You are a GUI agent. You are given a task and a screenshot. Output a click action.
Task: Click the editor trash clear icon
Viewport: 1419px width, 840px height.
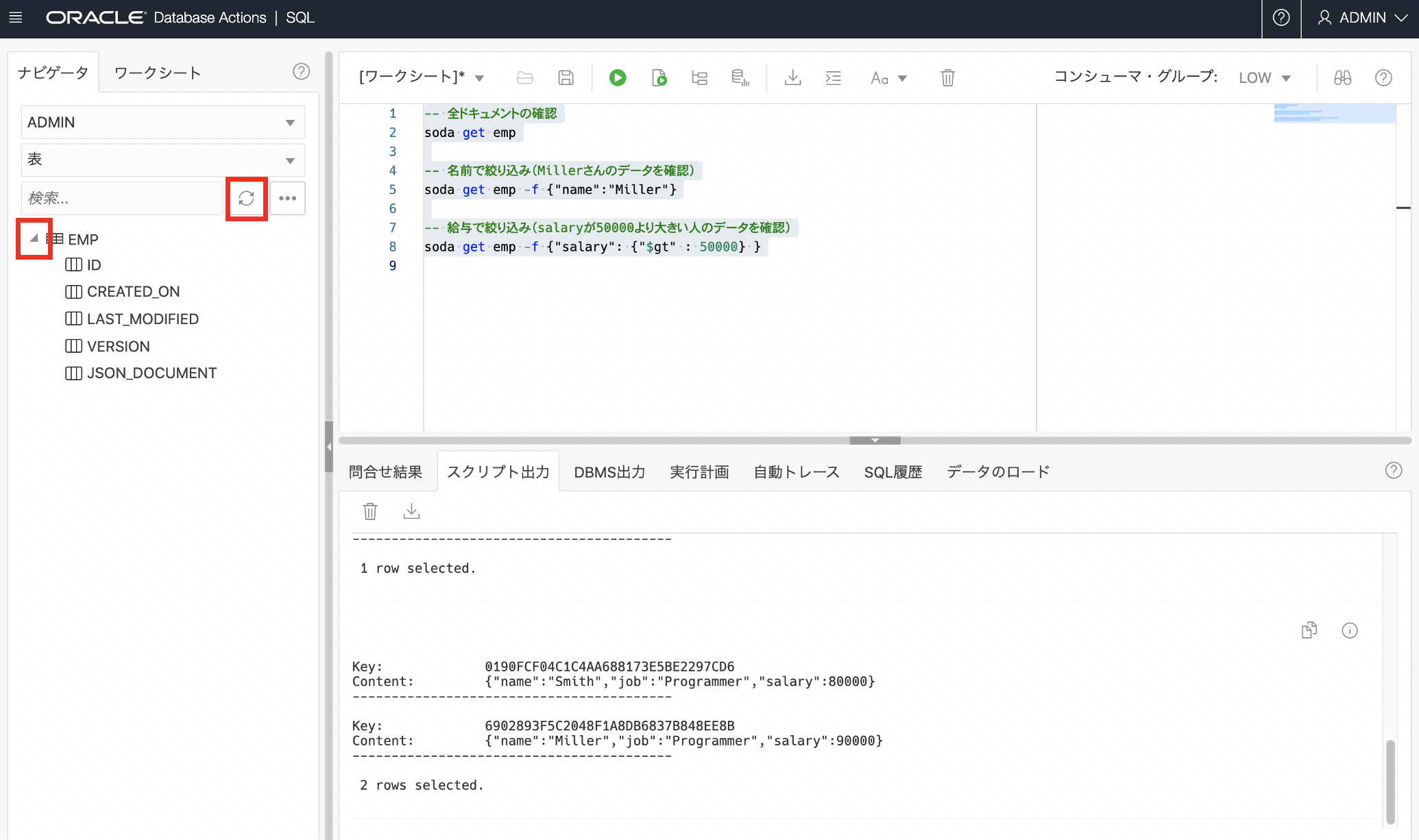click(947, 77)
